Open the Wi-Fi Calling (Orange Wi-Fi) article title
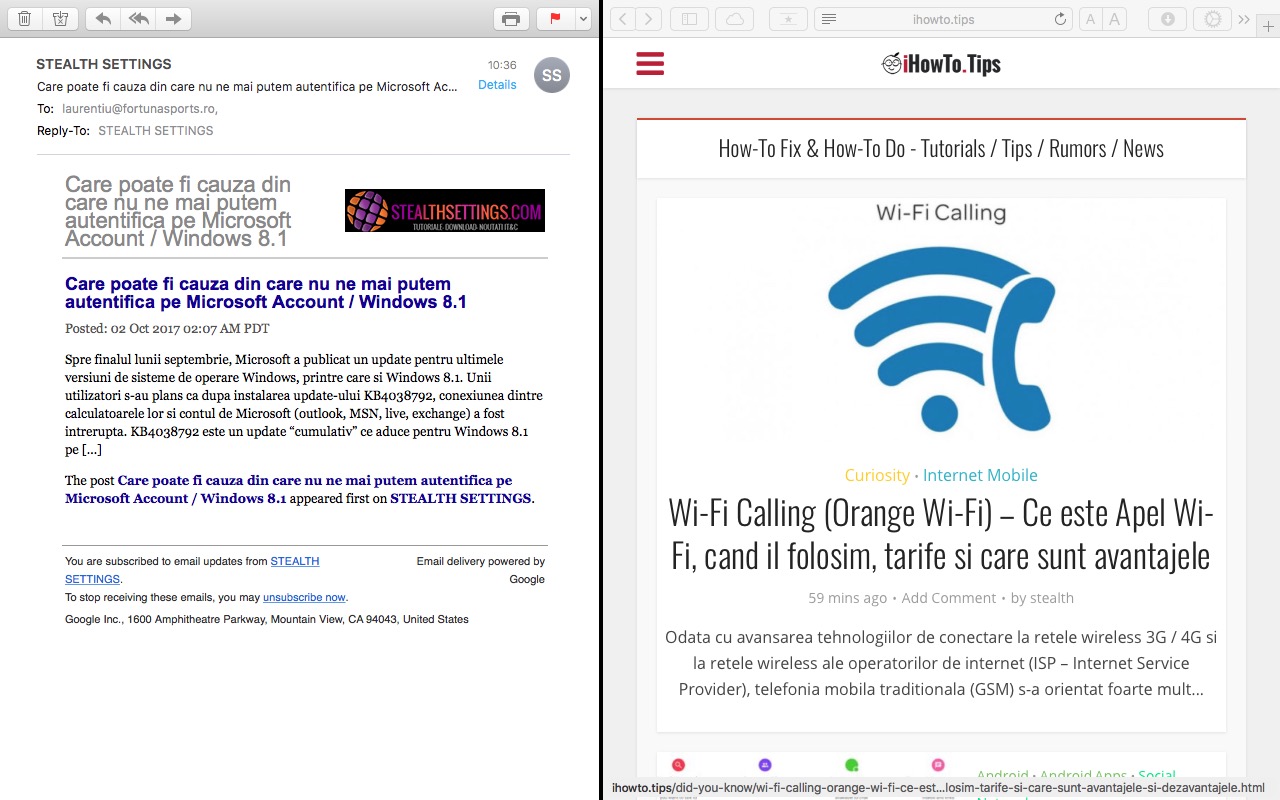 pos(941,534)
